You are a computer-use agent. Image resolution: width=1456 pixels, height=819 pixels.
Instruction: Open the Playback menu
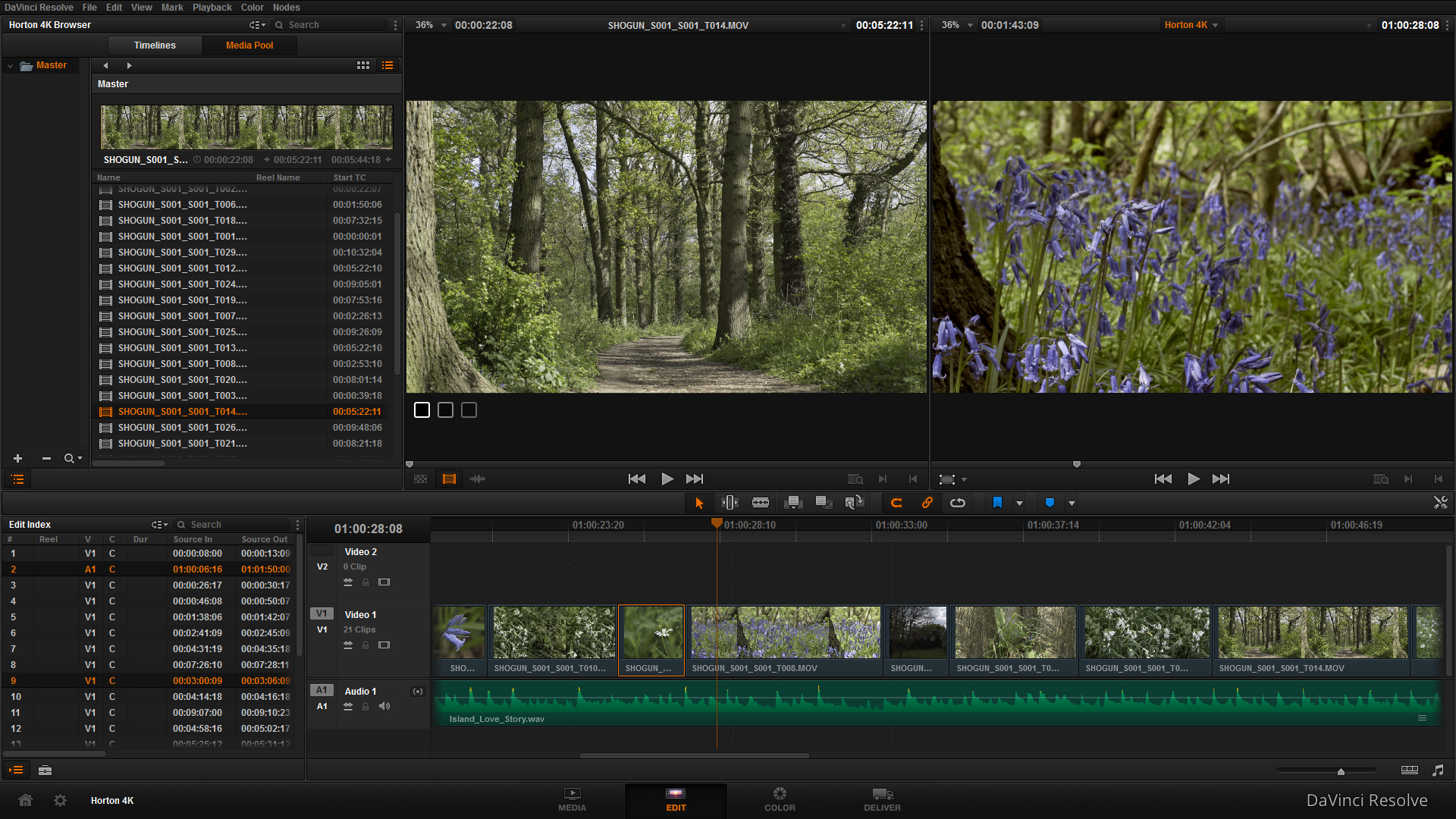coord(212,8)
